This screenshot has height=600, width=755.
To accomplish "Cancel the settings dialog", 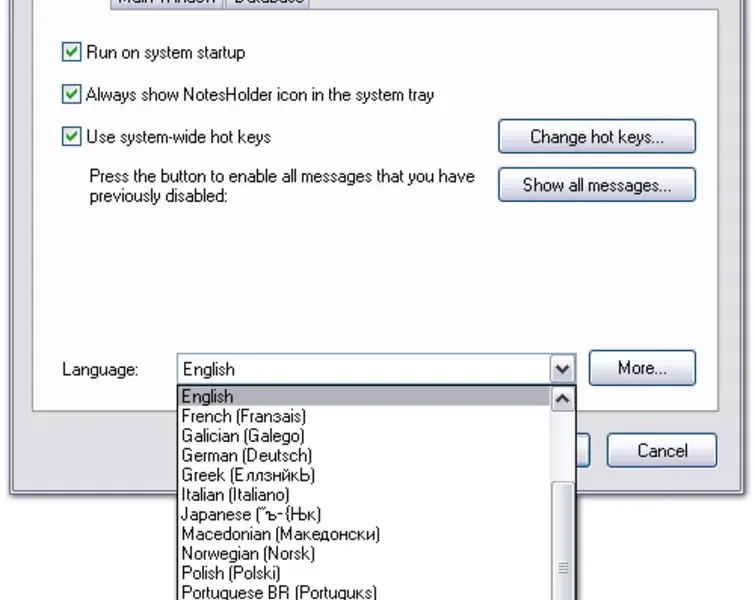I will coord(662,451).
